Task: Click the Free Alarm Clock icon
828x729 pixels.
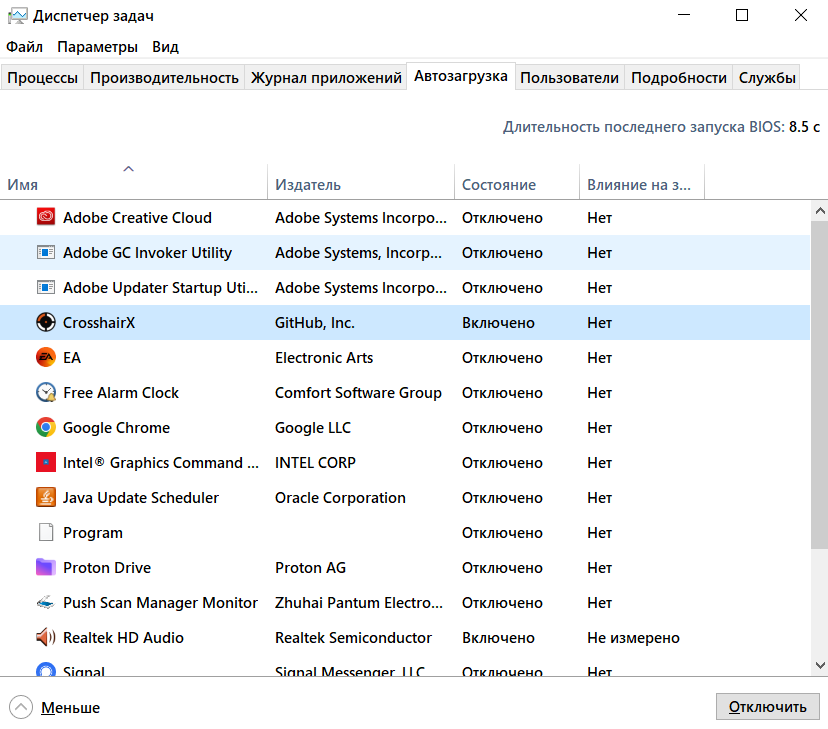Action: click(46, 392)
